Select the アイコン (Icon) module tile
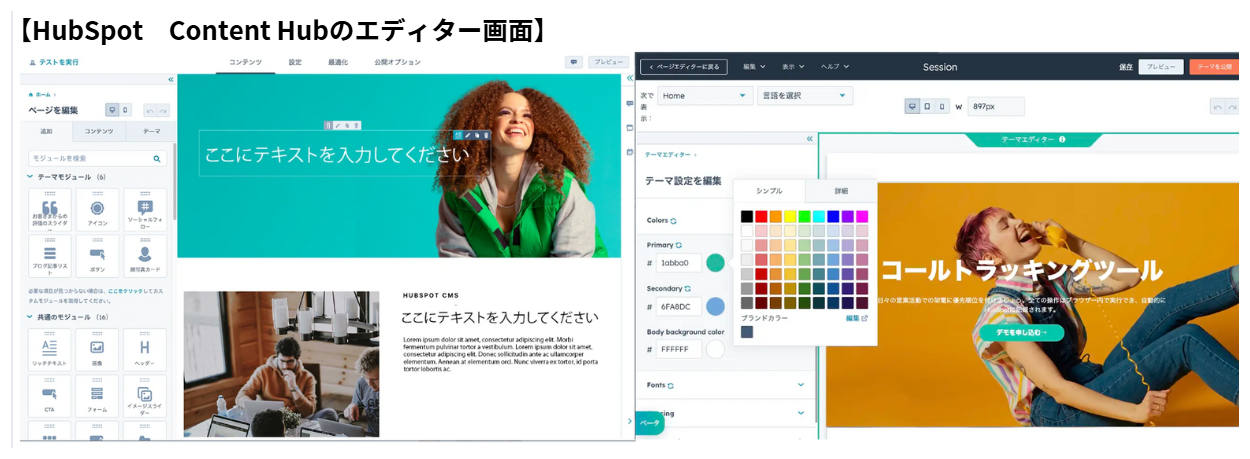The image size is (1250, 459). tap(97, 211)
